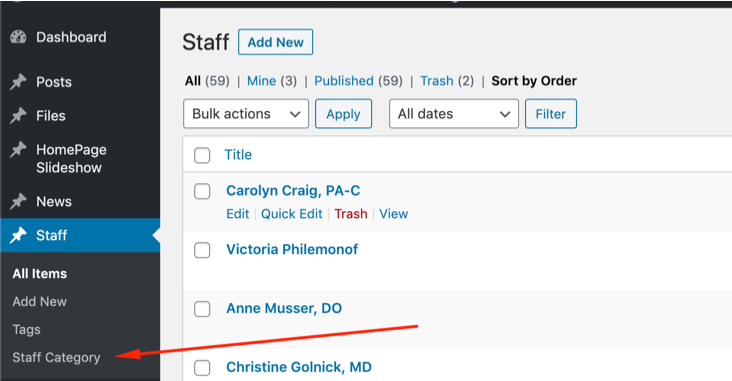Check the box for Carolyn Craig, PA-C
This screenshot has width=732, height=381.
click(202, 191)
